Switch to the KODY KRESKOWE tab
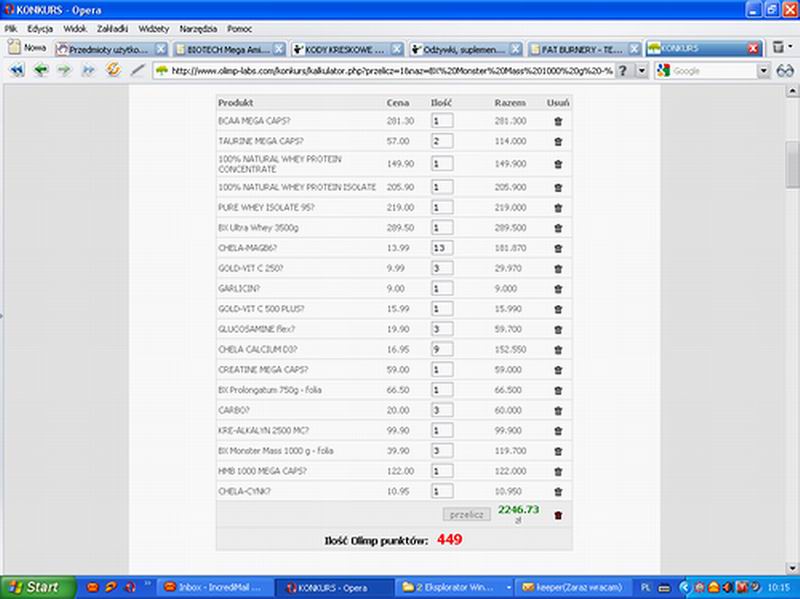Viewport: 800px width, 599px height. pos(347,49)
